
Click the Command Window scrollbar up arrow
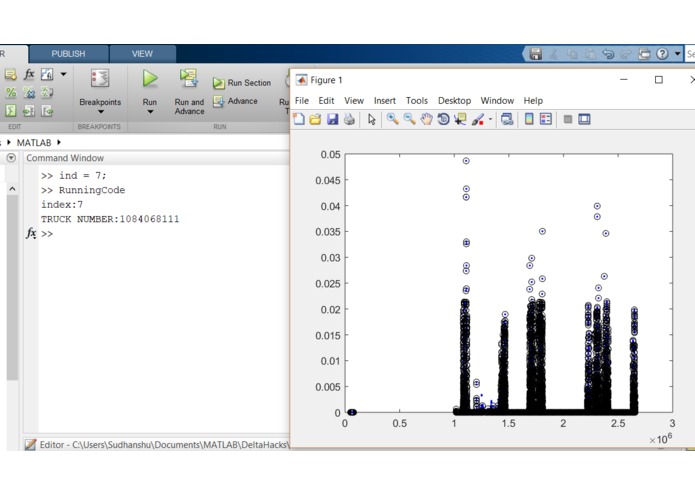[12, 189]
